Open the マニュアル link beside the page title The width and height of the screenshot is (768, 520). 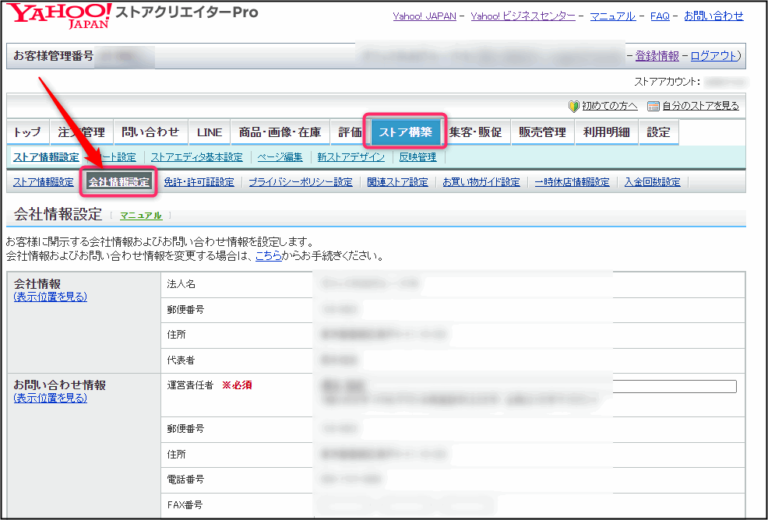coord(140,215)
